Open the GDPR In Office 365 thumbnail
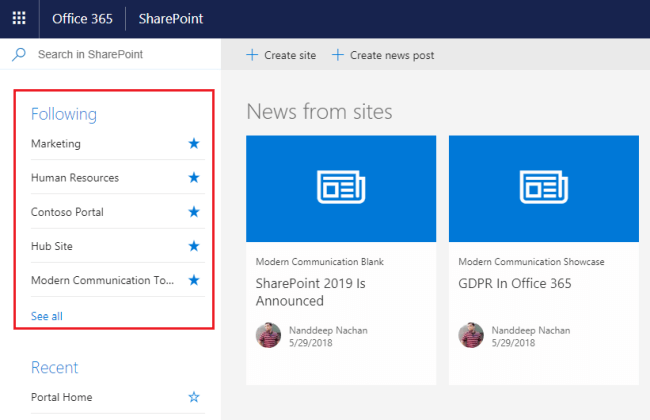This screenshot has width=650, height=420. (x=543, y=188)
